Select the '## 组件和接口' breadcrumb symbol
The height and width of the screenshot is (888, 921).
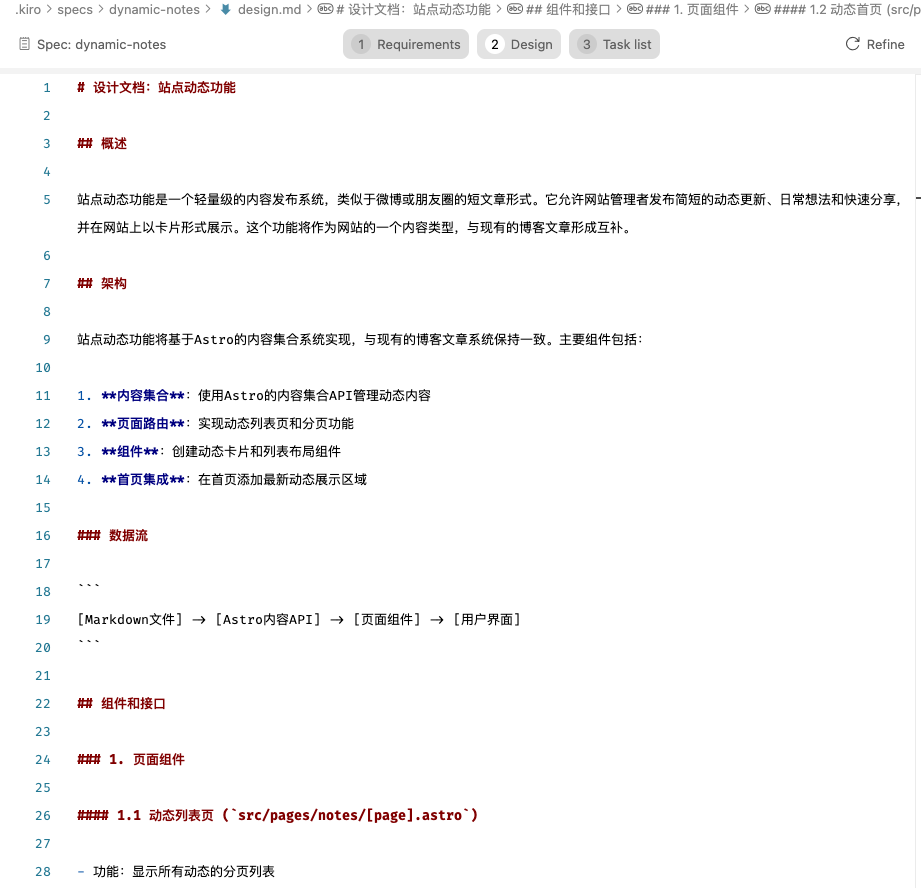click(x=568, y=9)
